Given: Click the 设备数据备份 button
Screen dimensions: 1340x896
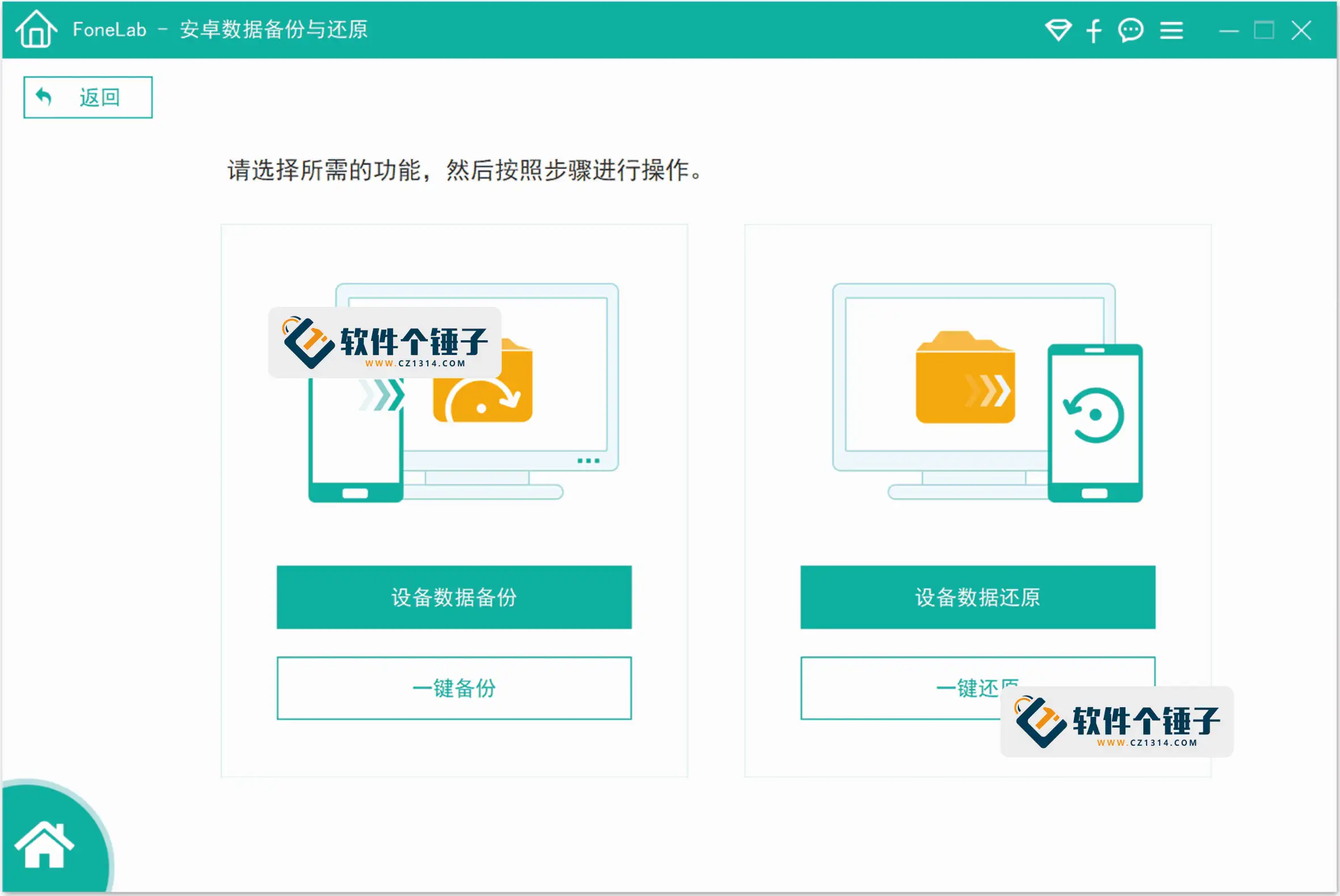Looking at the screenshot, I should pyautogui.click(x=453, y=598).
